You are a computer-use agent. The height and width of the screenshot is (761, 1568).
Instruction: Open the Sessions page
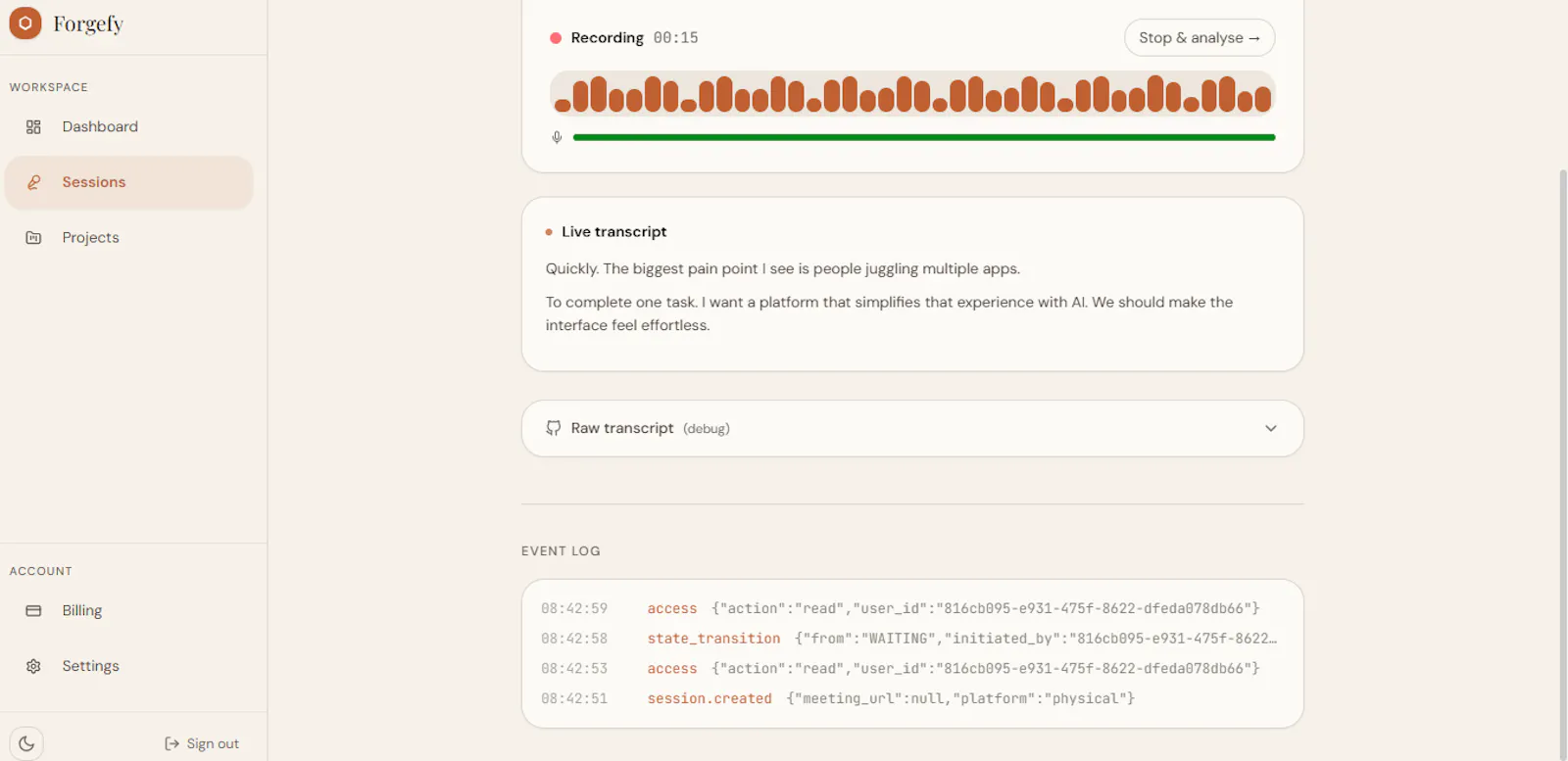tap(129, 182)
